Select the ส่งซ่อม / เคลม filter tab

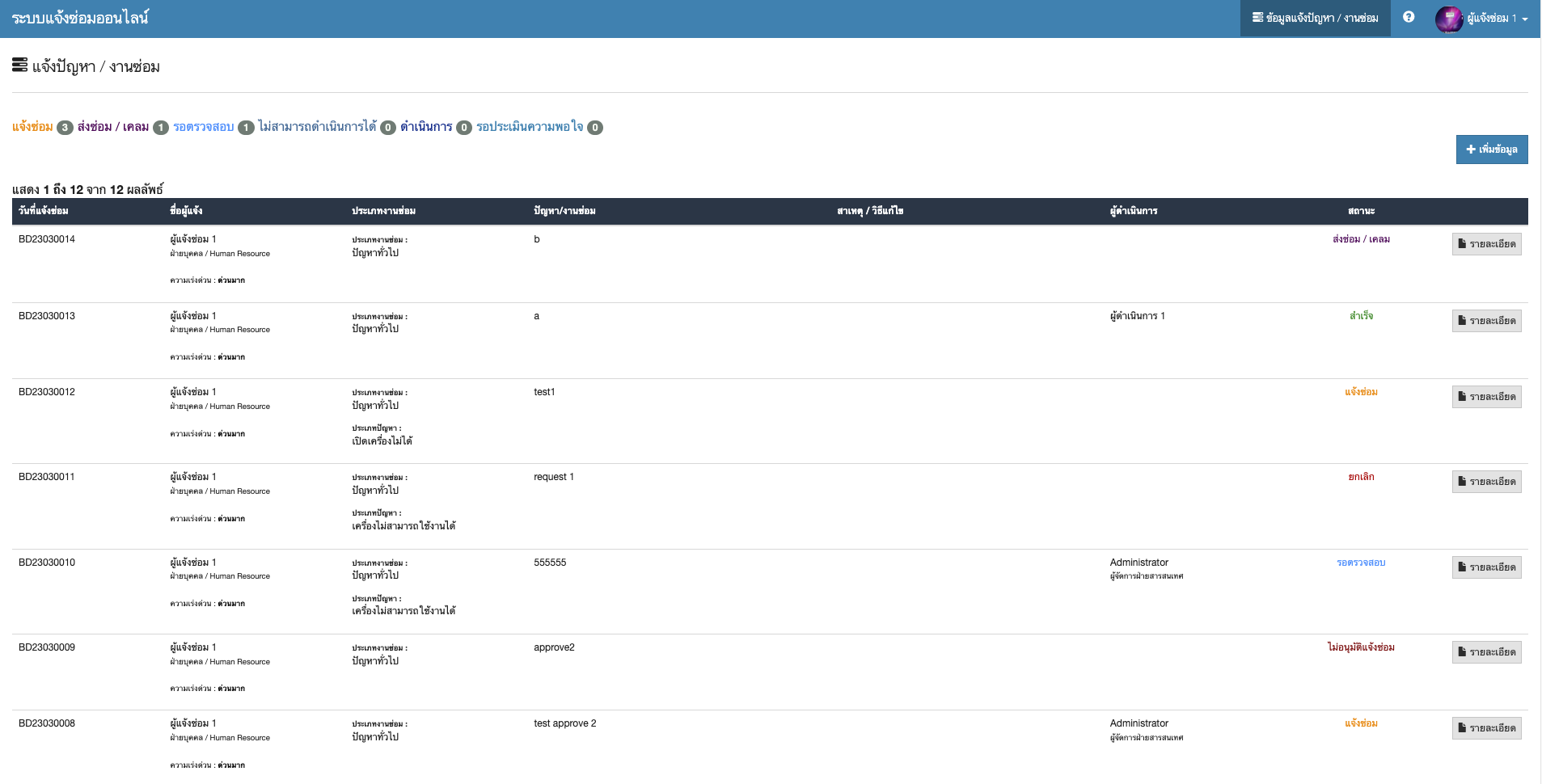pyautogui.click(x=113, y=127)
